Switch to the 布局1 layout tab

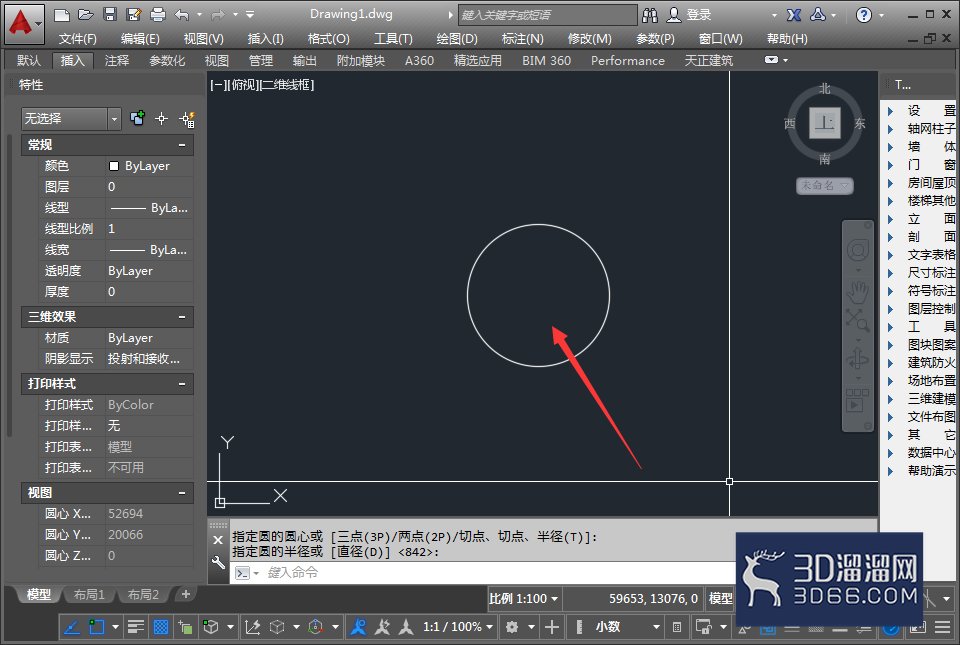(89, 594)
